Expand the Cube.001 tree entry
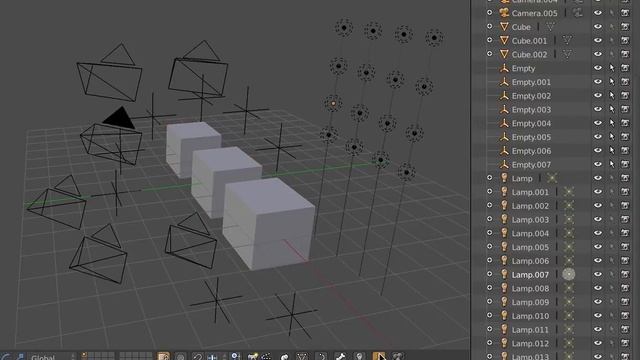 [489, 40]
